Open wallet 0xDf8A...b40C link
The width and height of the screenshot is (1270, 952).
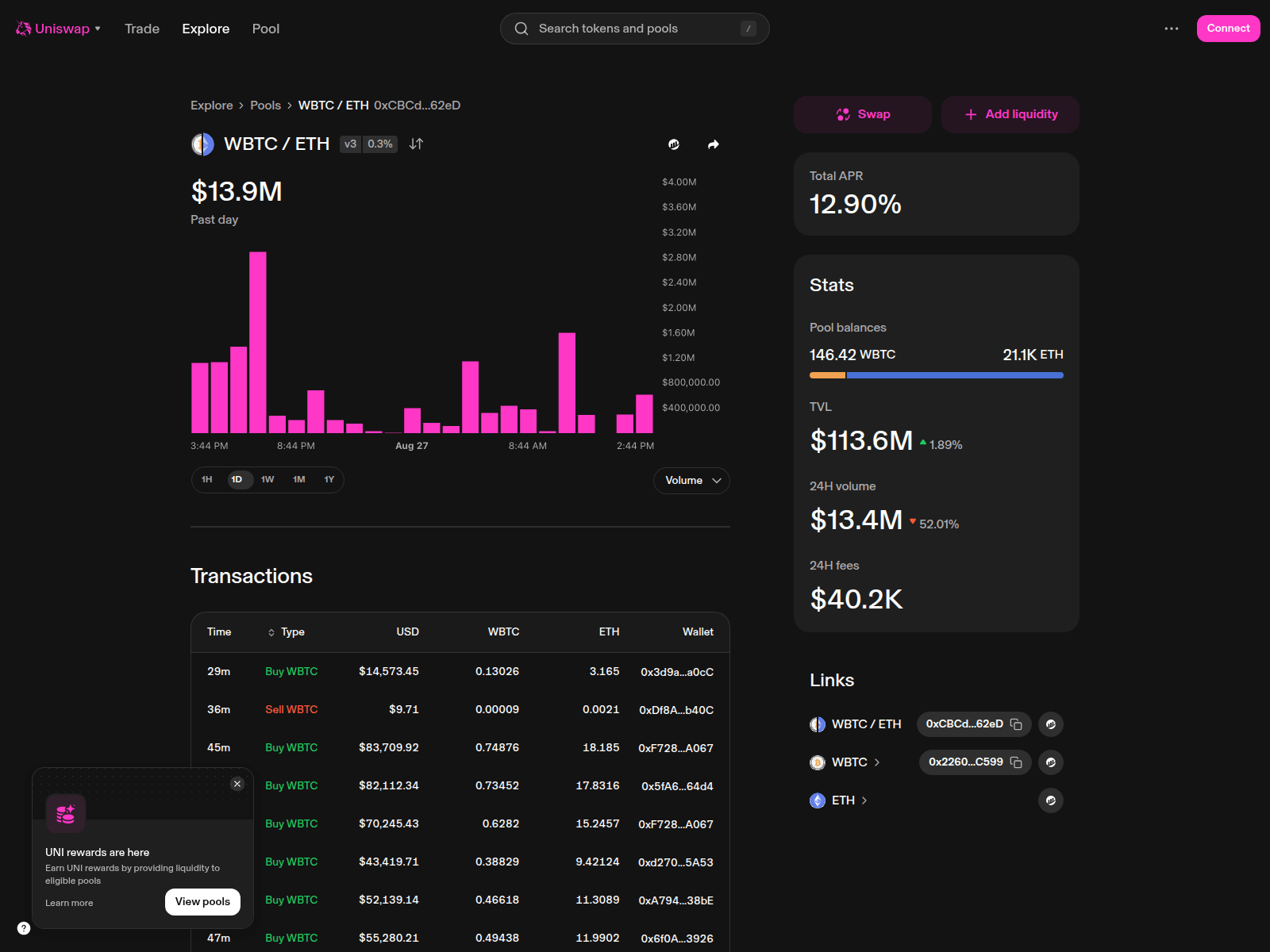[676, 710]
